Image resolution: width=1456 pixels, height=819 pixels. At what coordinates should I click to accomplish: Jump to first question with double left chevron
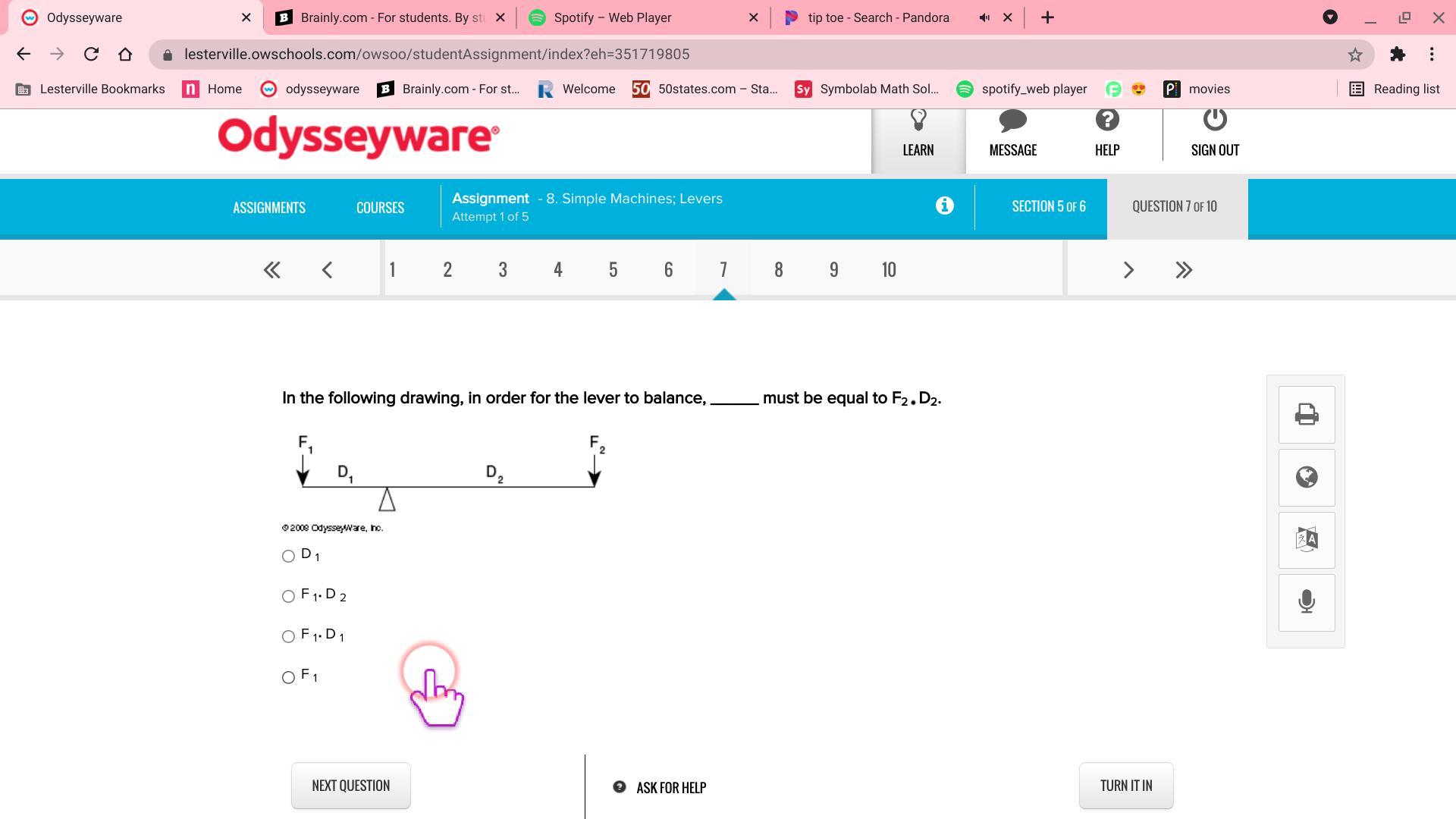click(271, 270)
